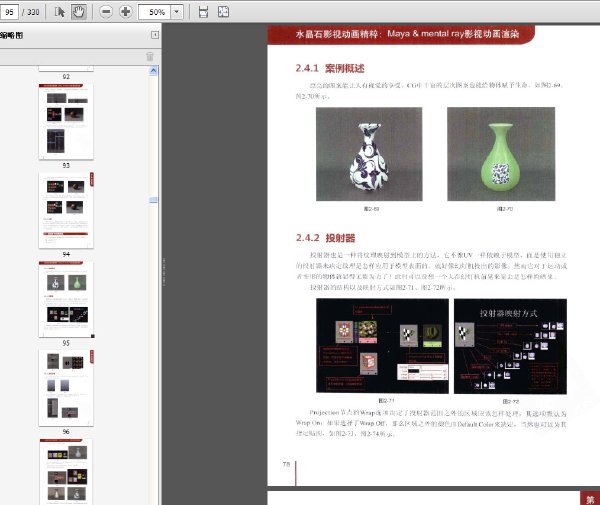
Task: Edit the 50% zoom value field
Action: click(155, 12)
